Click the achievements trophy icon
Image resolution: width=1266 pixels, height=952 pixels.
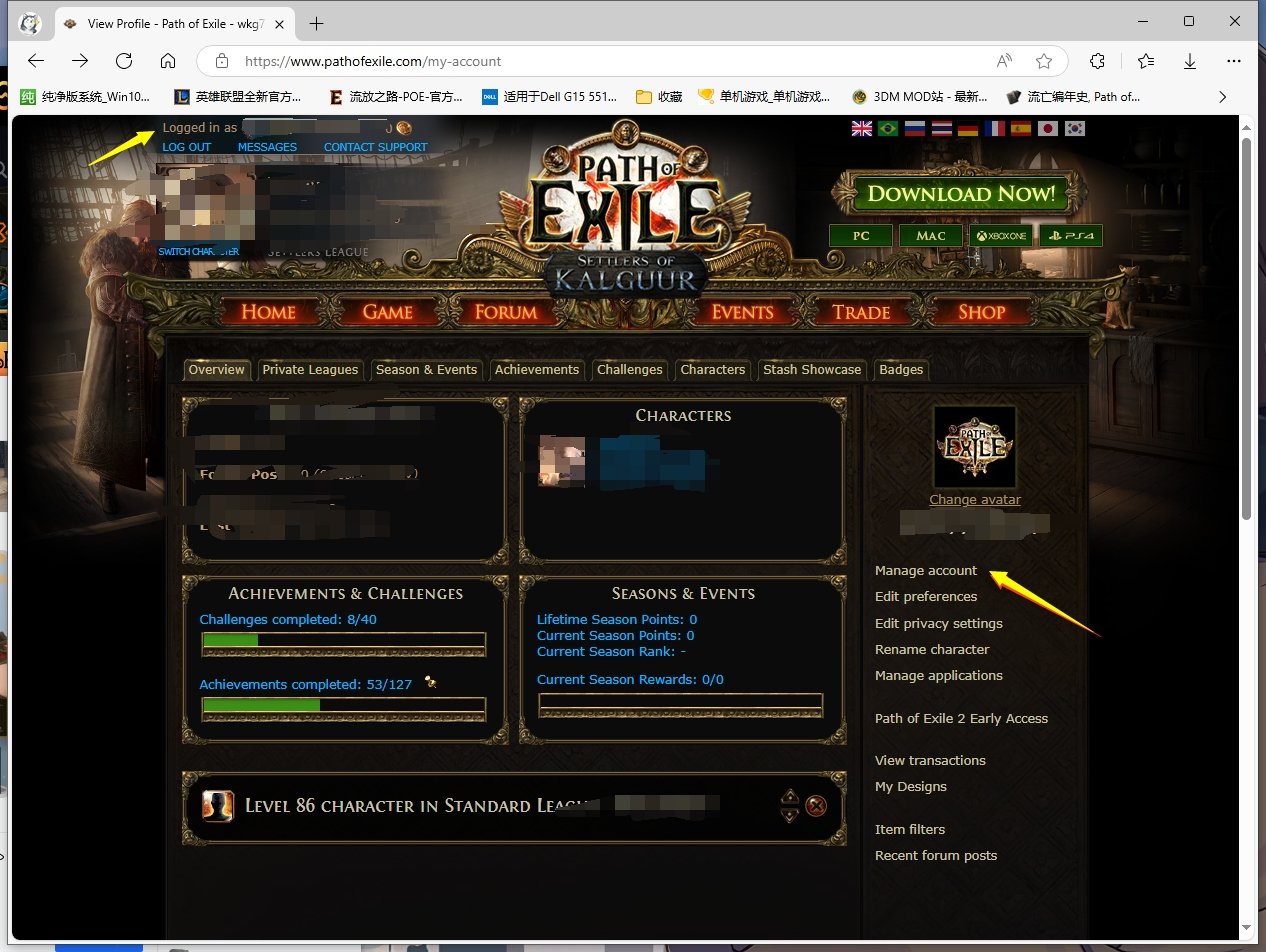pyautogui.click(x=430, y=682)
